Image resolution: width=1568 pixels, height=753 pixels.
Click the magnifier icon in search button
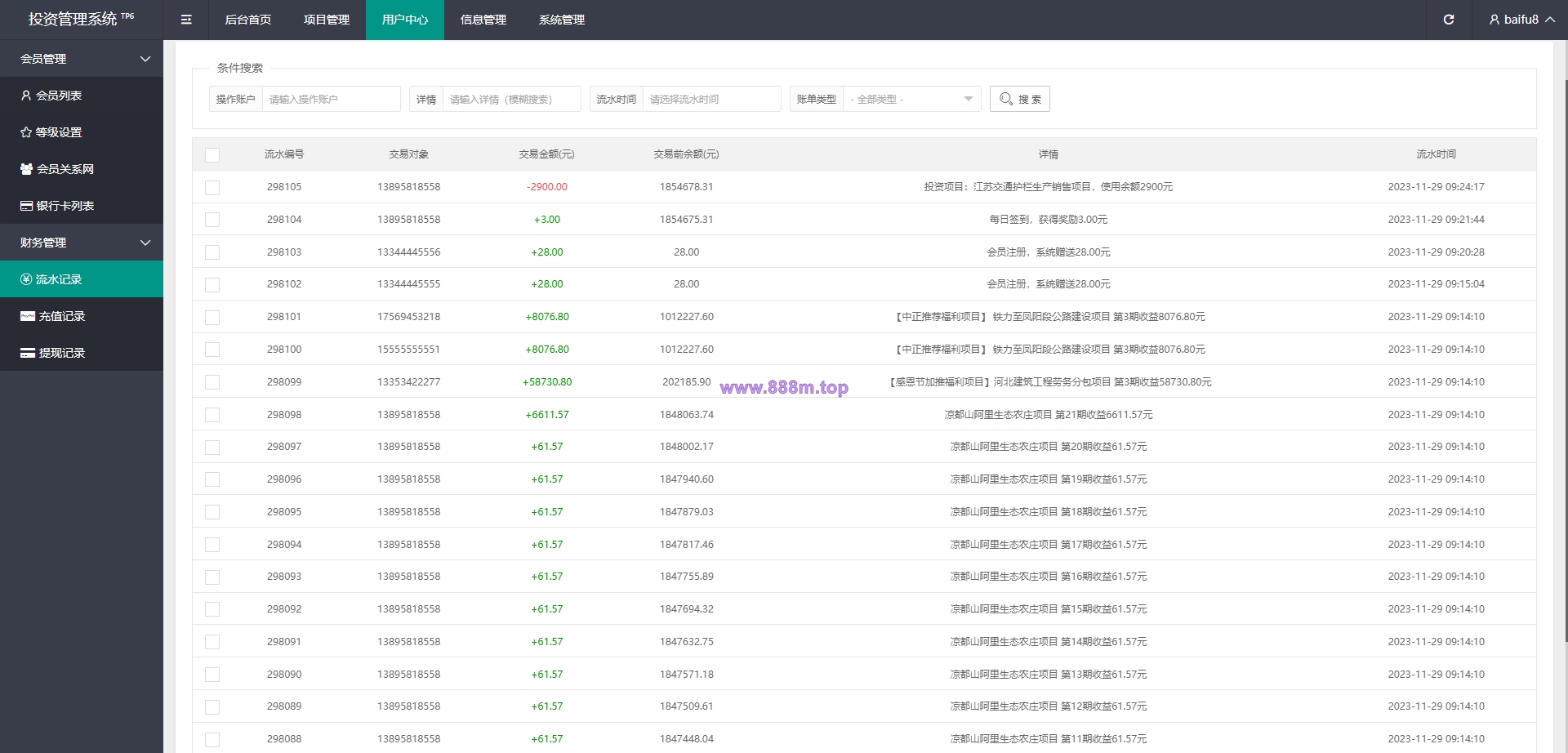point(1006,99)
